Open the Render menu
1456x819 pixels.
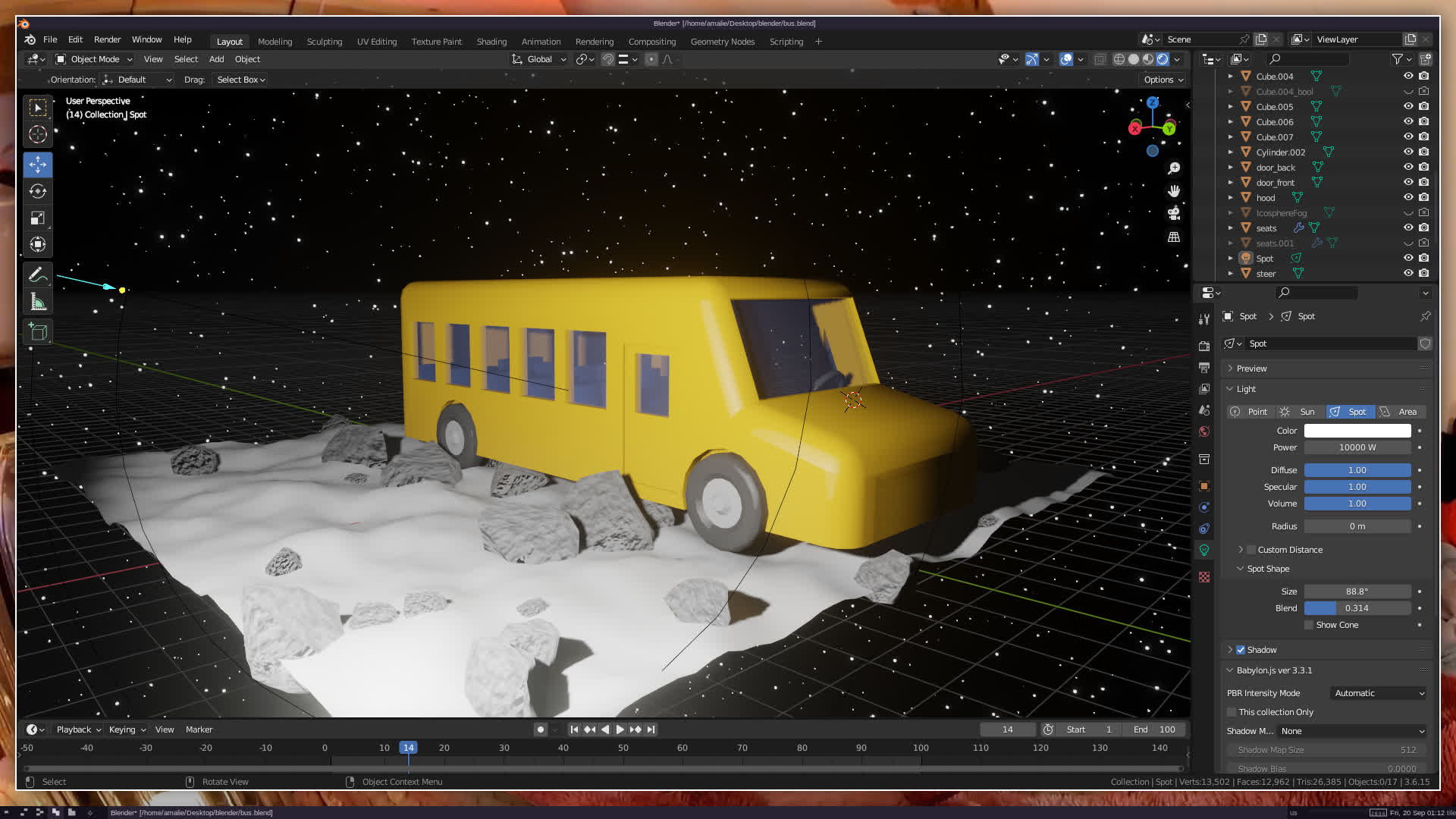pos(107,39)
